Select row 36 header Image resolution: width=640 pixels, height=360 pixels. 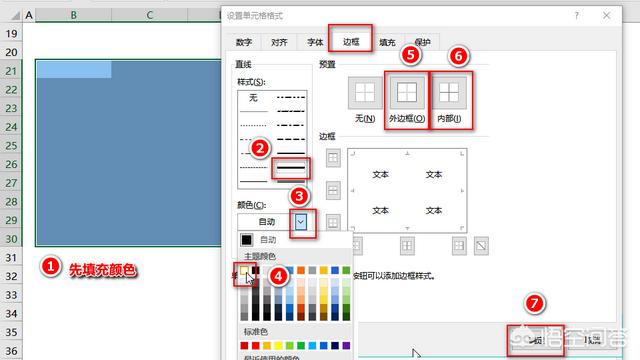pos(11,351)
